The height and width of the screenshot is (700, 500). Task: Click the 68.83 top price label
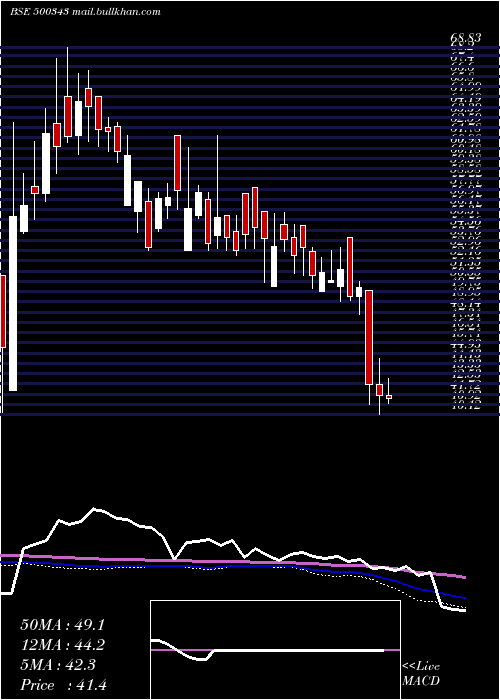[465, 38]
